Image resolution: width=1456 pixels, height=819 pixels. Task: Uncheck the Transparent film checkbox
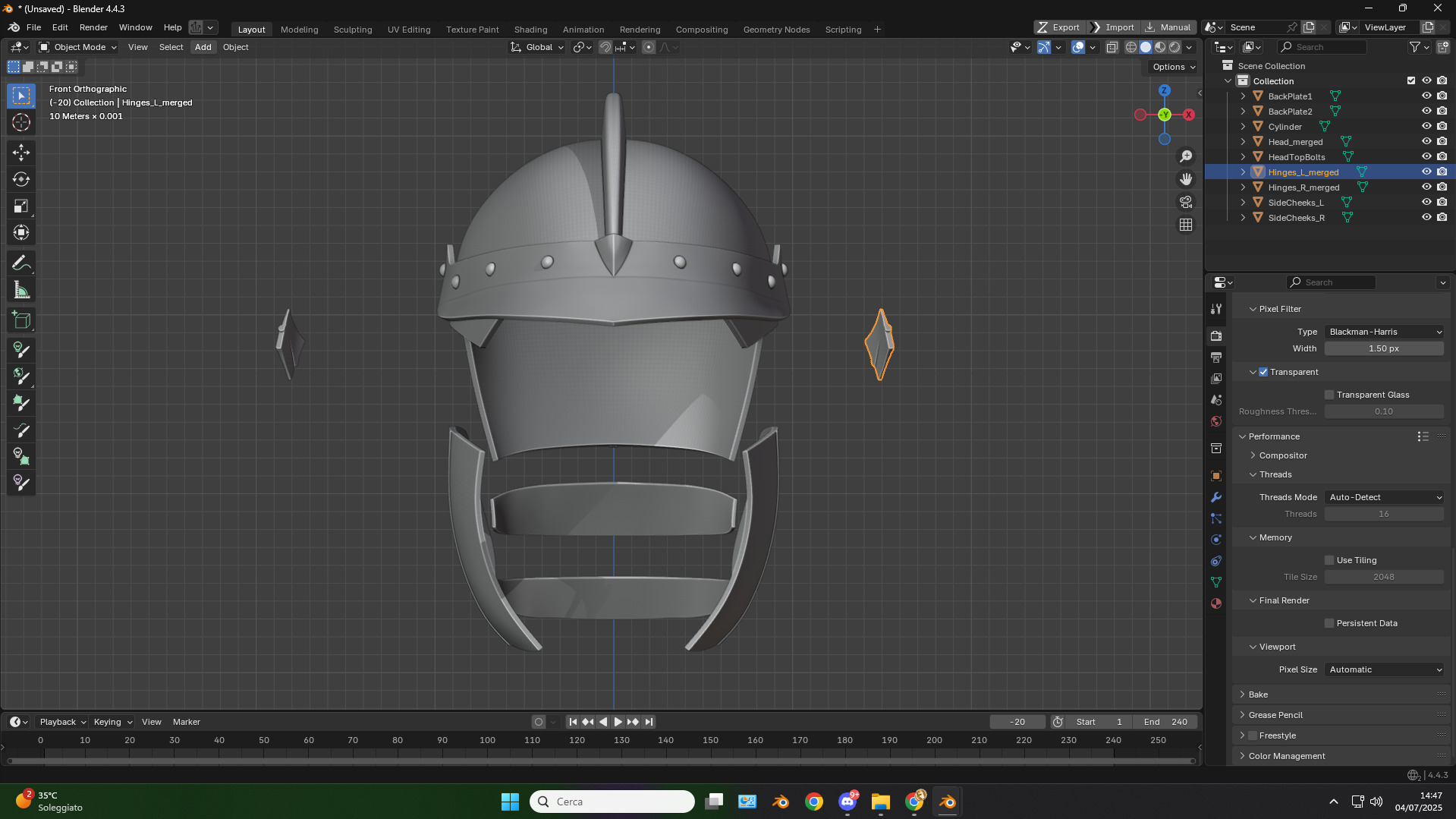click(x=1263, y=372)
